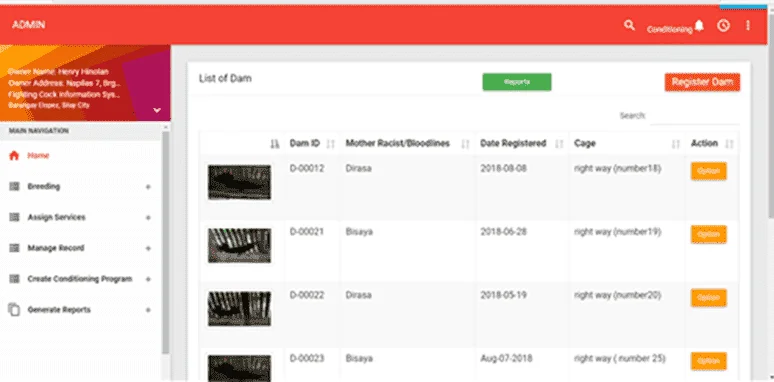Viewport: 774px width, 382px height.
Task: Click the search magnifier icon in header
Action: [629, 25]
